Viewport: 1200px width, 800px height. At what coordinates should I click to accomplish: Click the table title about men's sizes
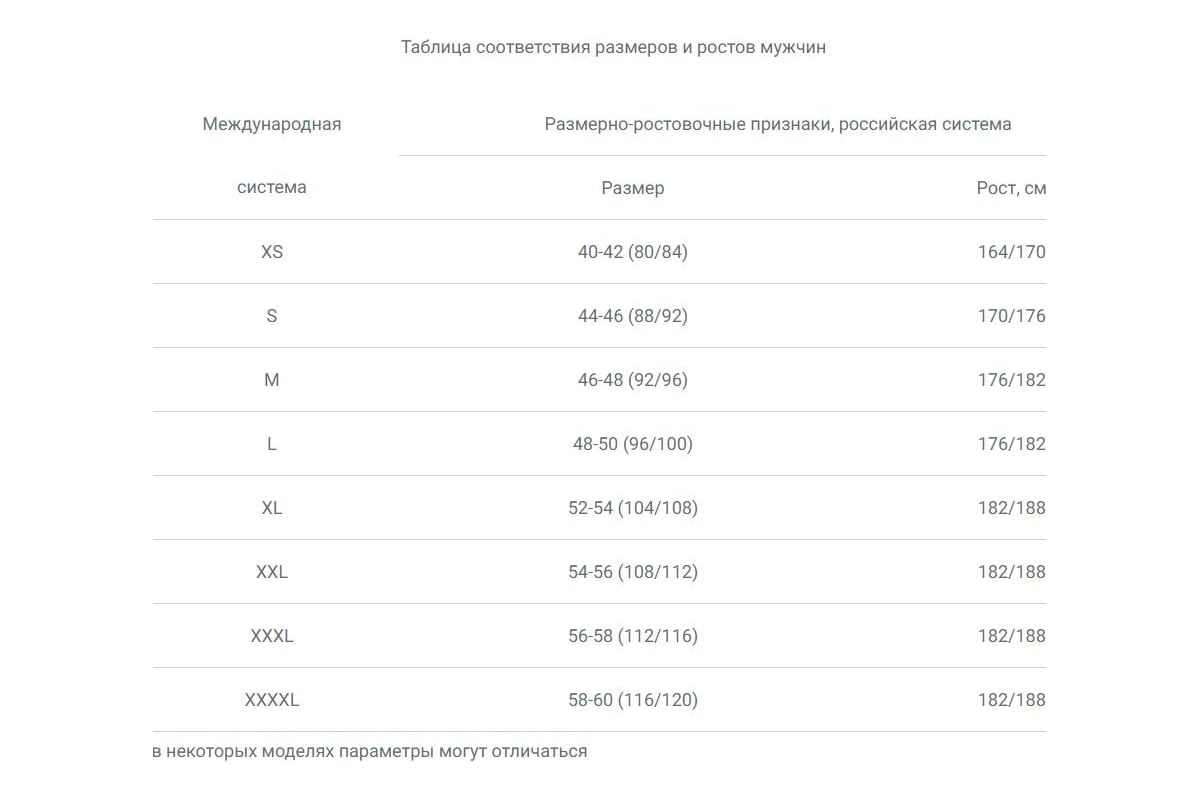(613, 47)
